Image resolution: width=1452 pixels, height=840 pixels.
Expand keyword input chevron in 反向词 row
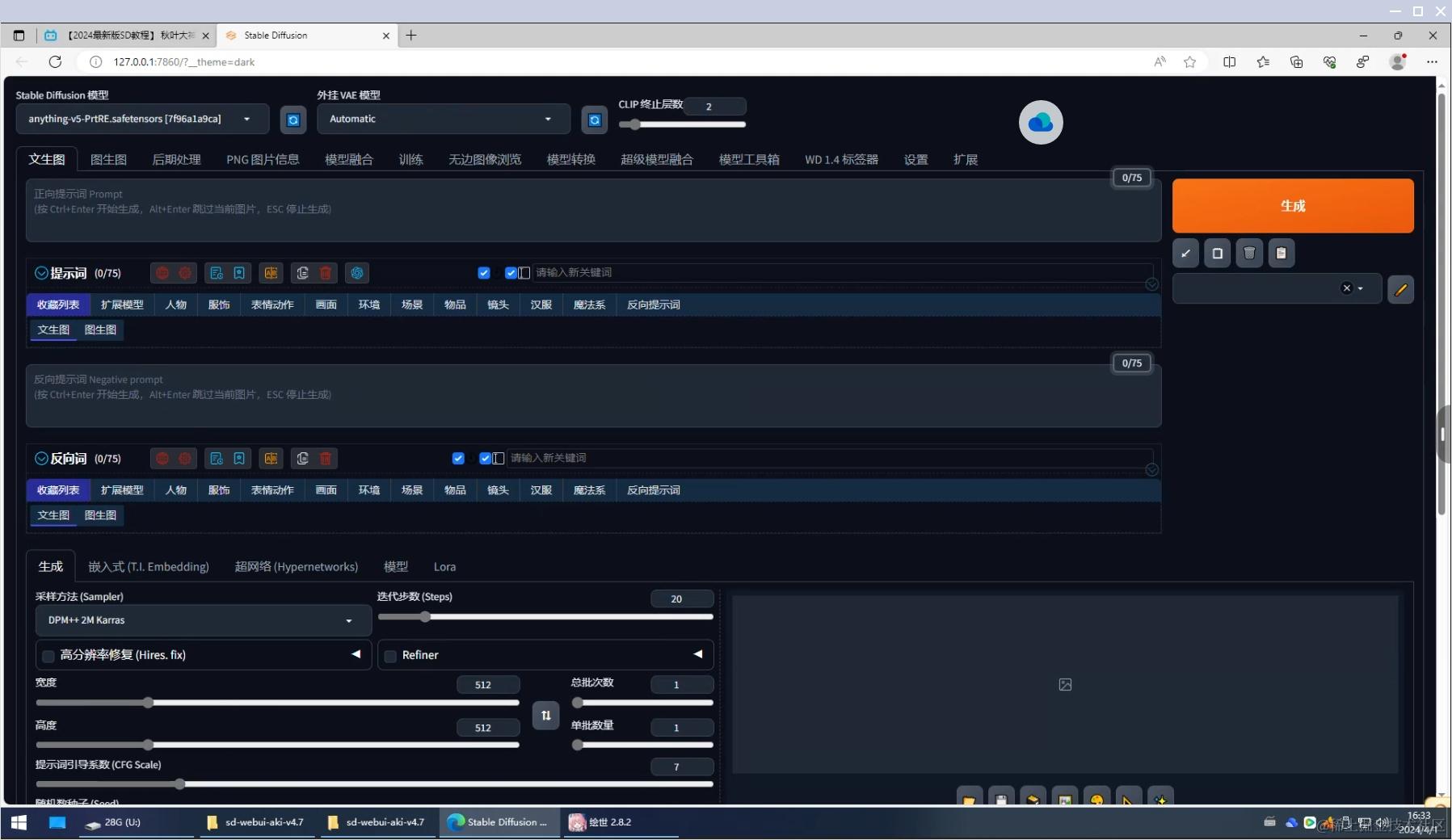click(x=1152, y=470)
